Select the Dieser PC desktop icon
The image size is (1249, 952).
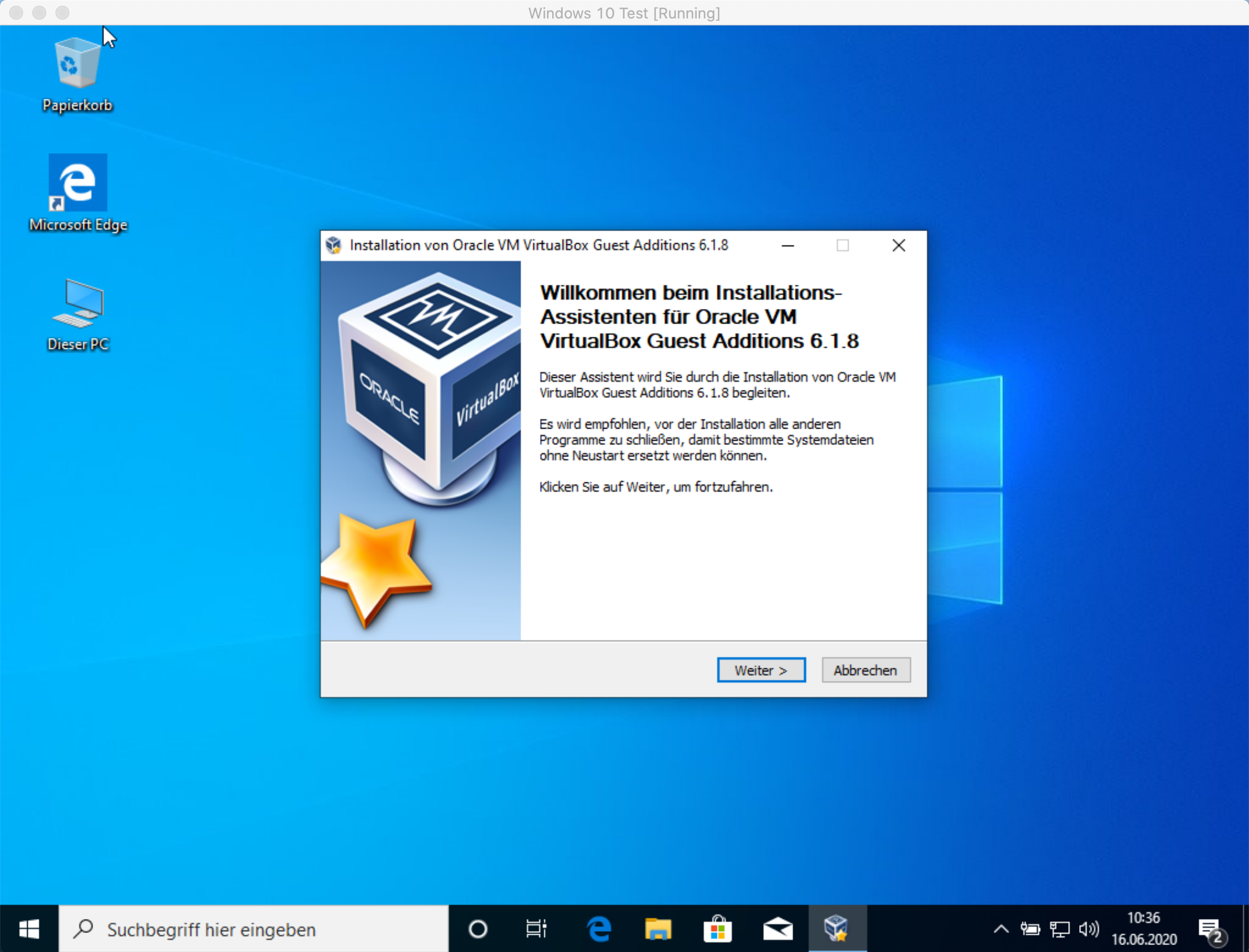(x=78, y=315)
